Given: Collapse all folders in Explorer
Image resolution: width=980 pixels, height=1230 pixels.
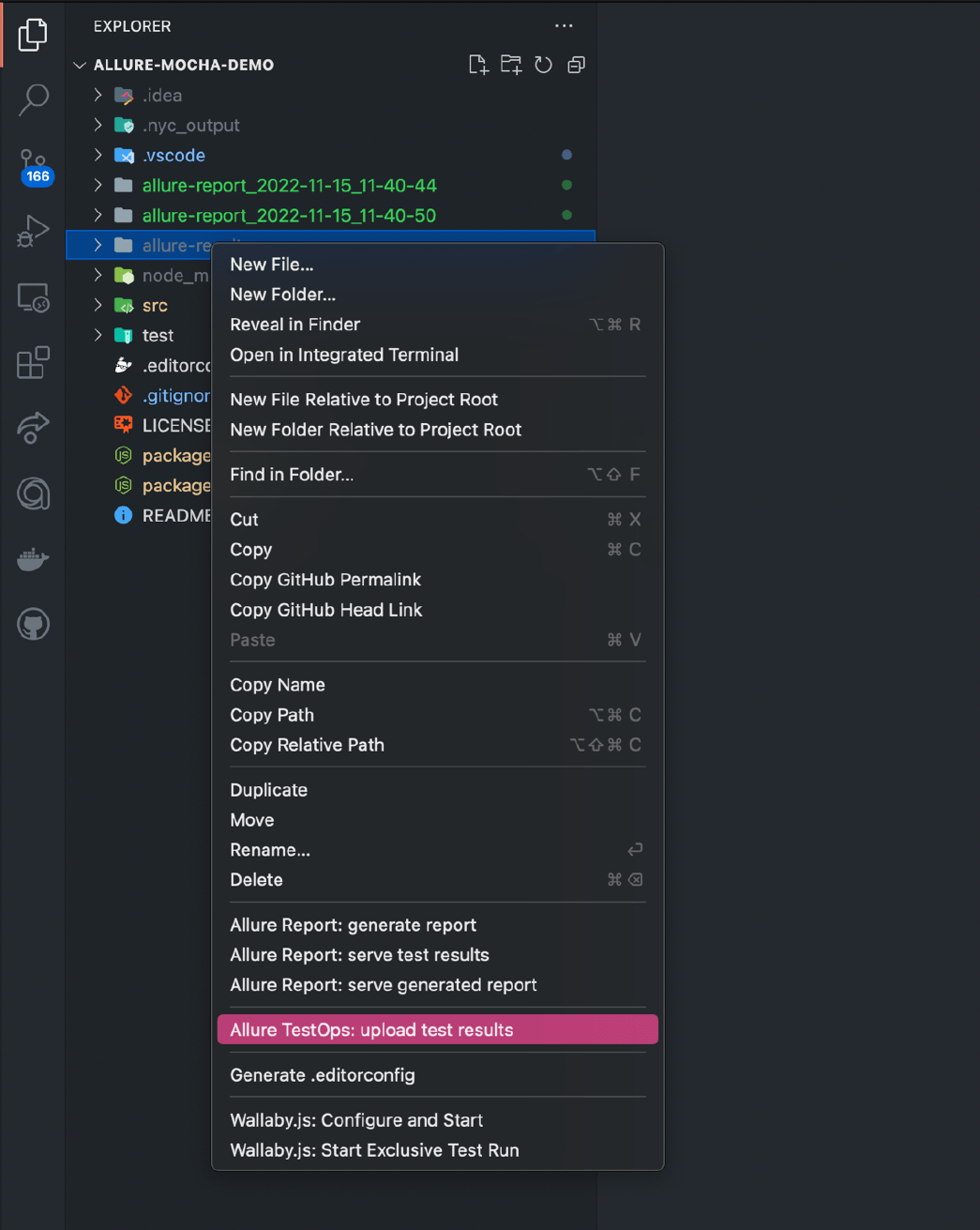Looking at the screenshot, I should pos(576,65).
